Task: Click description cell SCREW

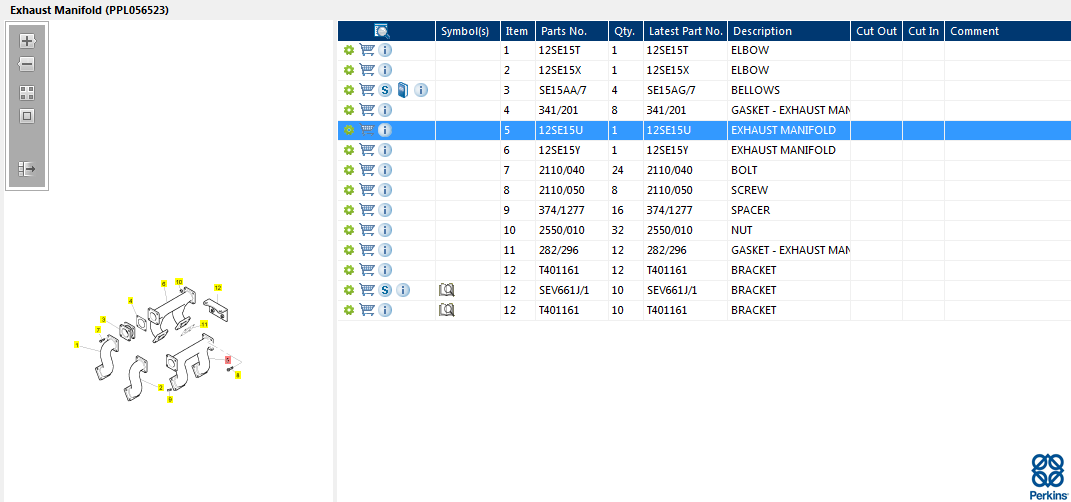Action: click(x=749, y=190)
